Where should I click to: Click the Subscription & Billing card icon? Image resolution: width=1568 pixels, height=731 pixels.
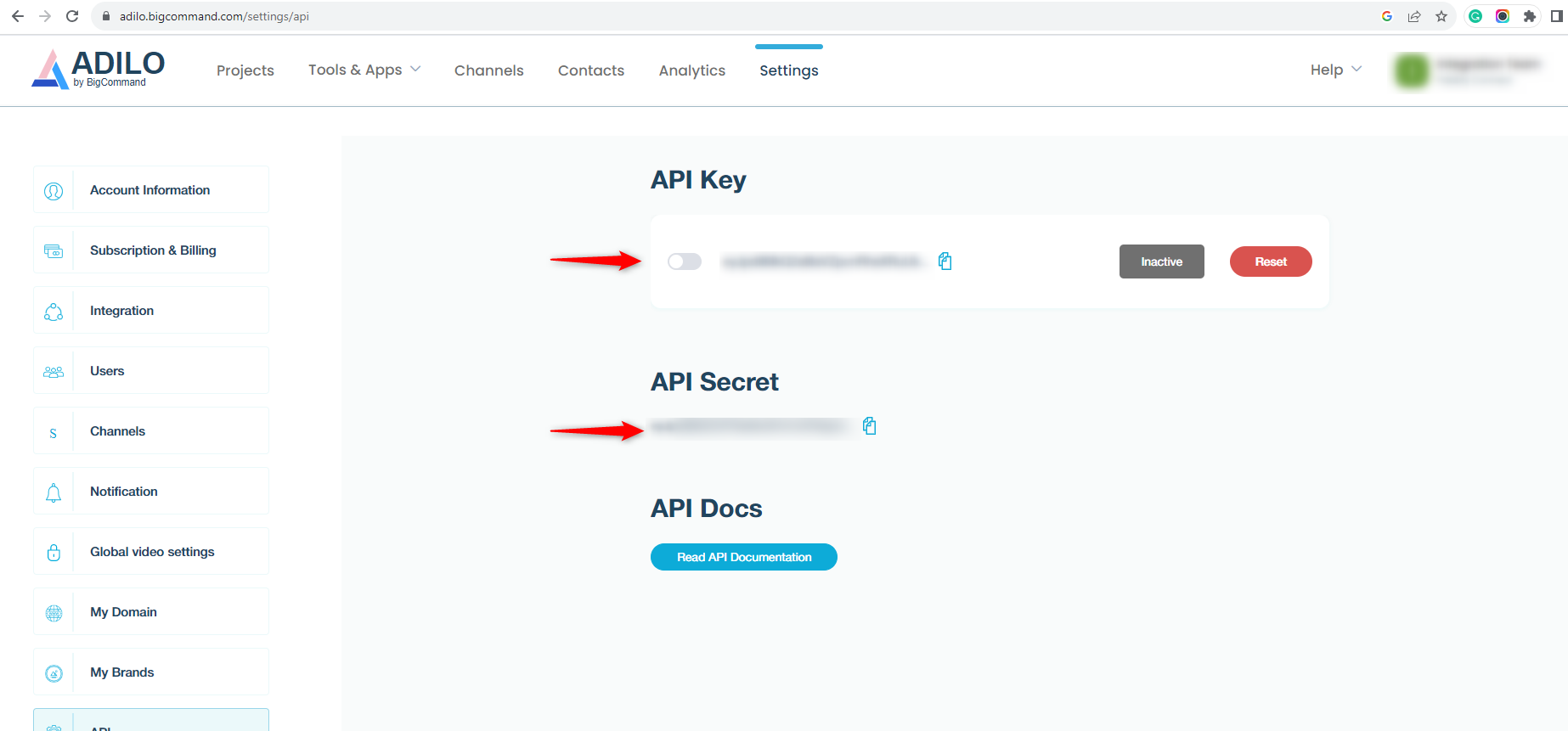click(x=54, y=251)
